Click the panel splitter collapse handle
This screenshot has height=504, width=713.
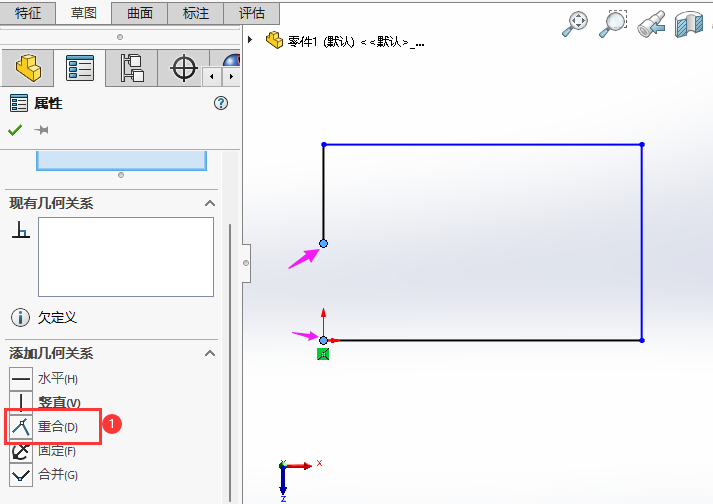click(246, 263)
